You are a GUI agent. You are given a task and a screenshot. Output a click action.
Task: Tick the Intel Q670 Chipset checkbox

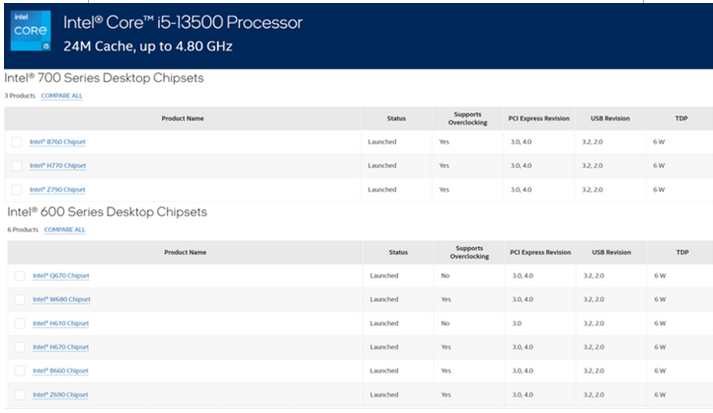point(20,276)
